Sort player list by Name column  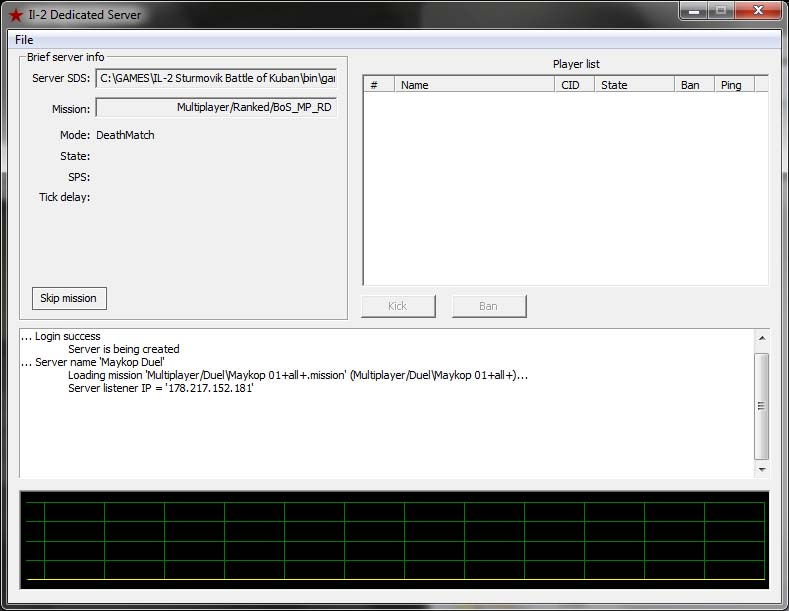pyautogui.click(x=475, y=85)
